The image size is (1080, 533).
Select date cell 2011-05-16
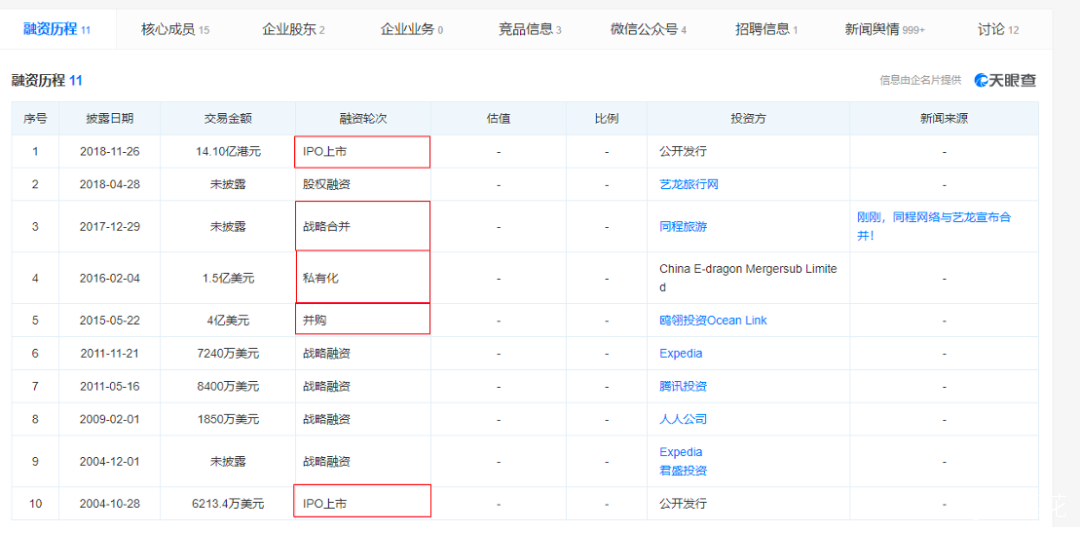tap(110, 386)
